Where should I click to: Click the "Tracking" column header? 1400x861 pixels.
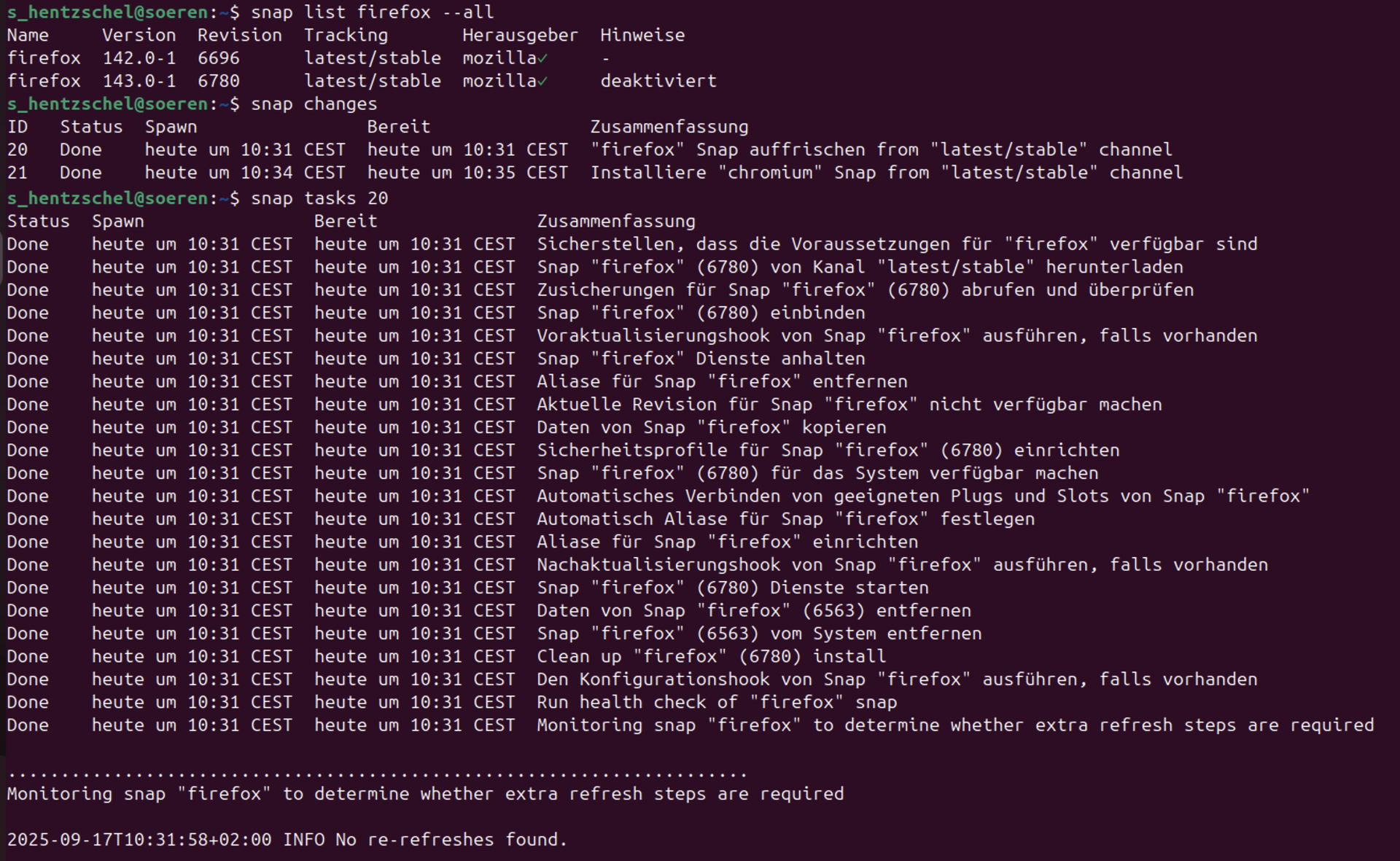(346, 35)
